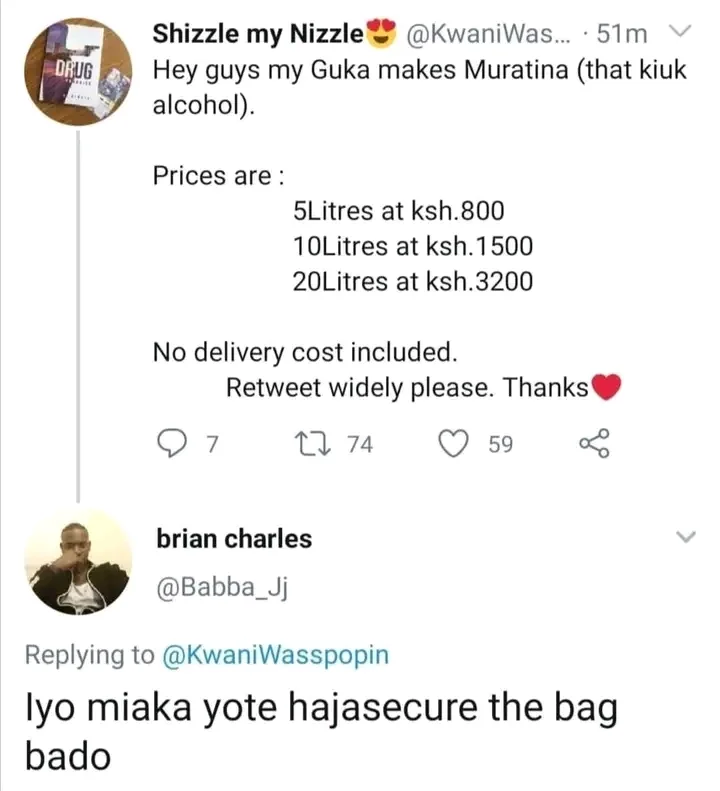
Task: Open the @KwaniWasspopin mention link
Action: coord(275,655)
